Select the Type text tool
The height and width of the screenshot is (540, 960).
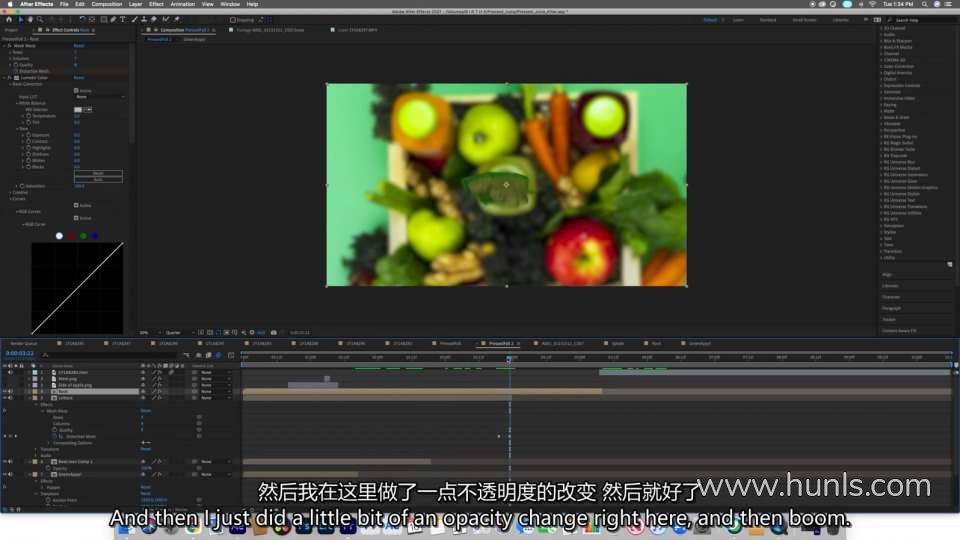tap(122, 20)
